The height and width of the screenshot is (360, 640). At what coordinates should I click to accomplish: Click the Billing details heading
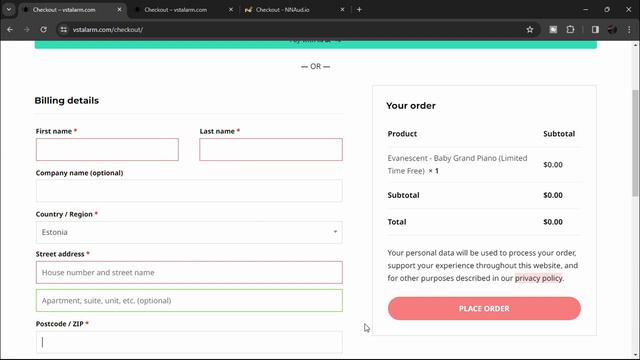coord(67,100)
